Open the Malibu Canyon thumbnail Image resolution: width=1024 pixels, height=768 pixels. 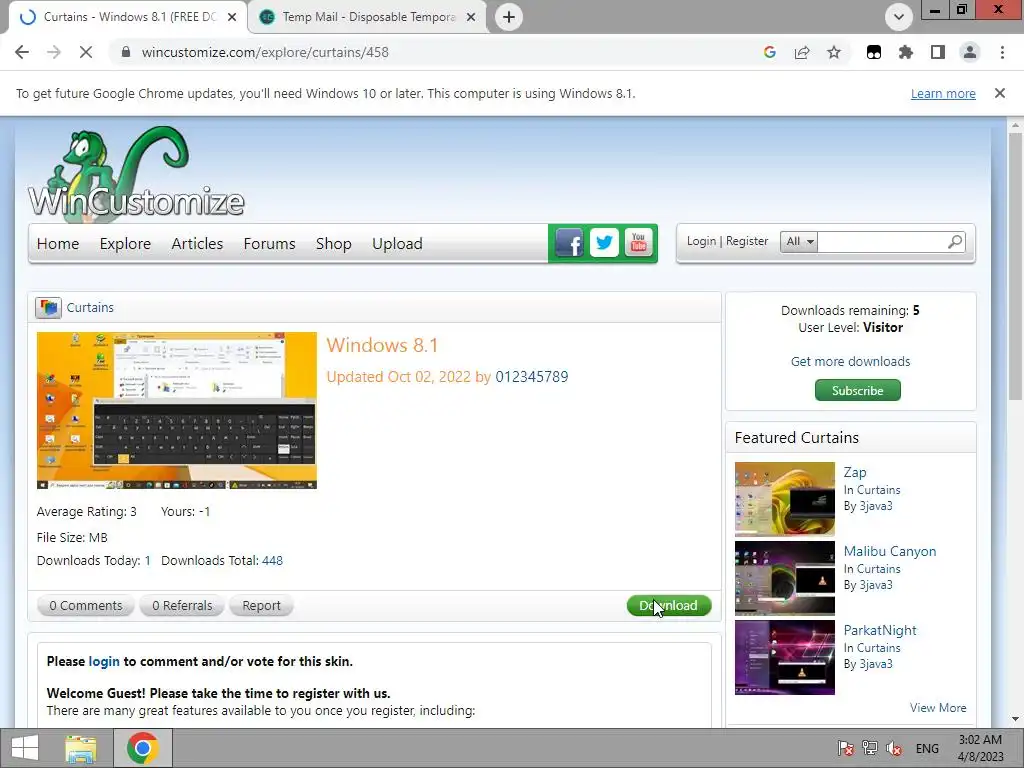tap(784, 578)
